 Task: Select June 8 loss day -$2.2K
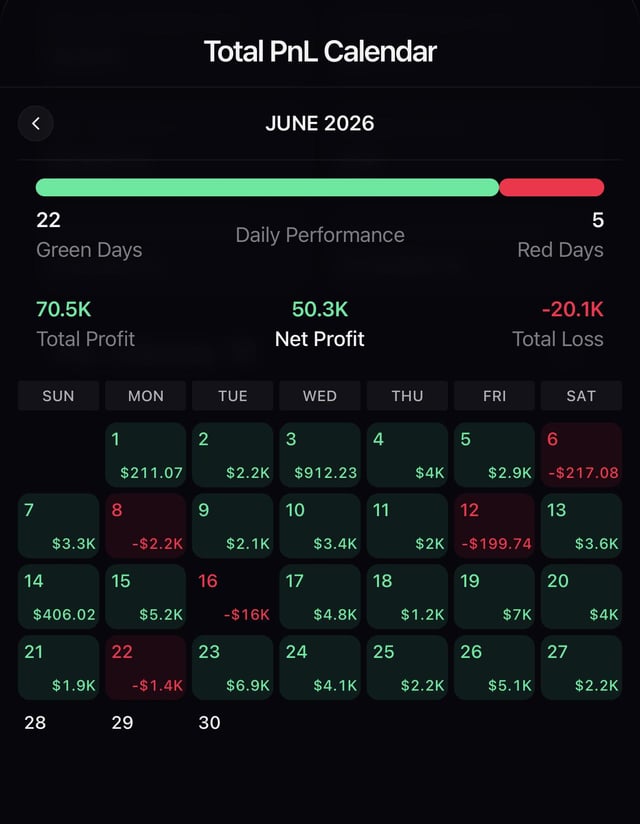[x=146, y=526]
